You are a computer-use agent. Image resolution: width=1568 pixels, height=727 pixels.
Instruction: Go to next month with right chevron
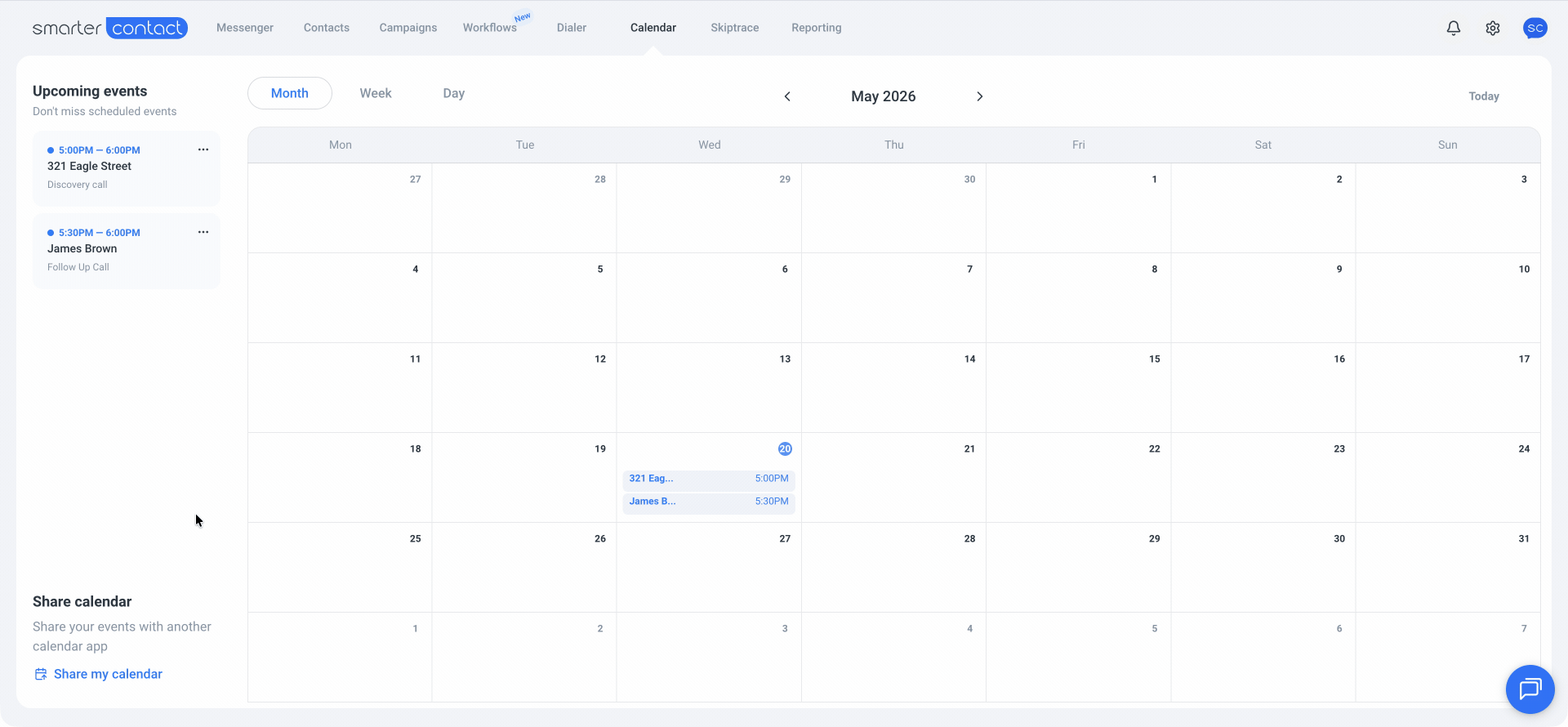tap(980, 96)
